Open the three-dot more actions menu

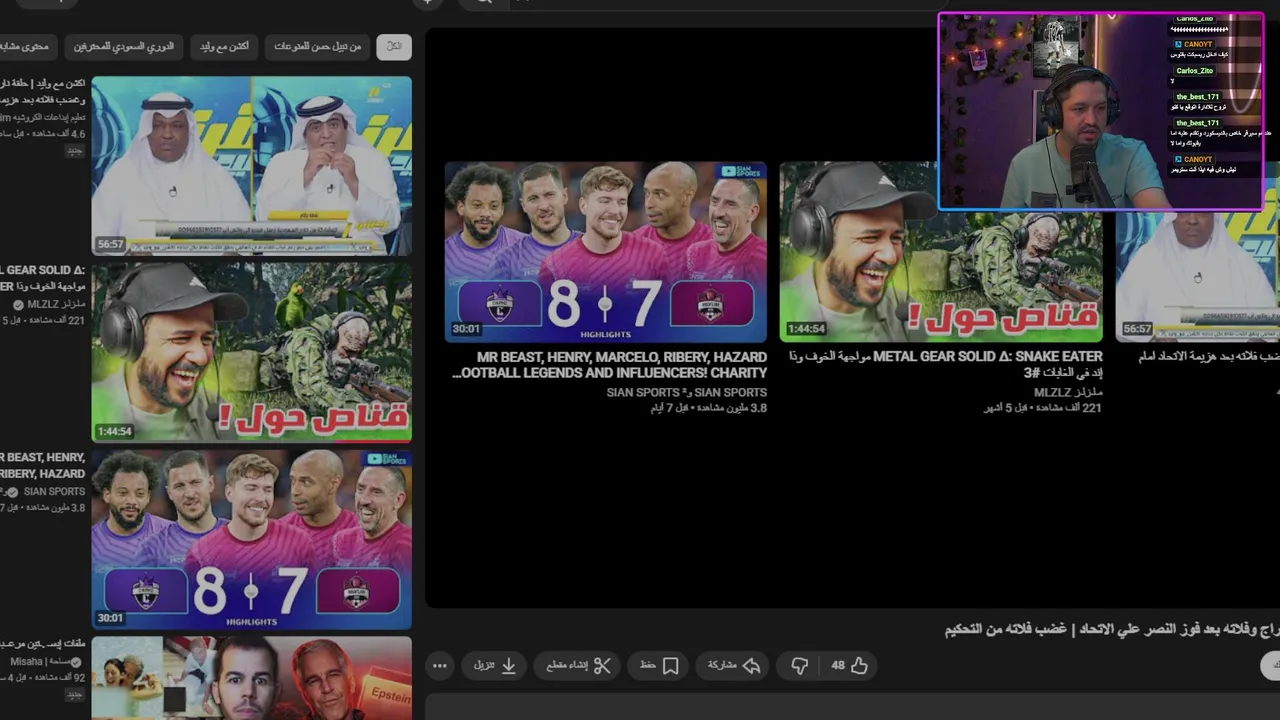click(439, 665)
